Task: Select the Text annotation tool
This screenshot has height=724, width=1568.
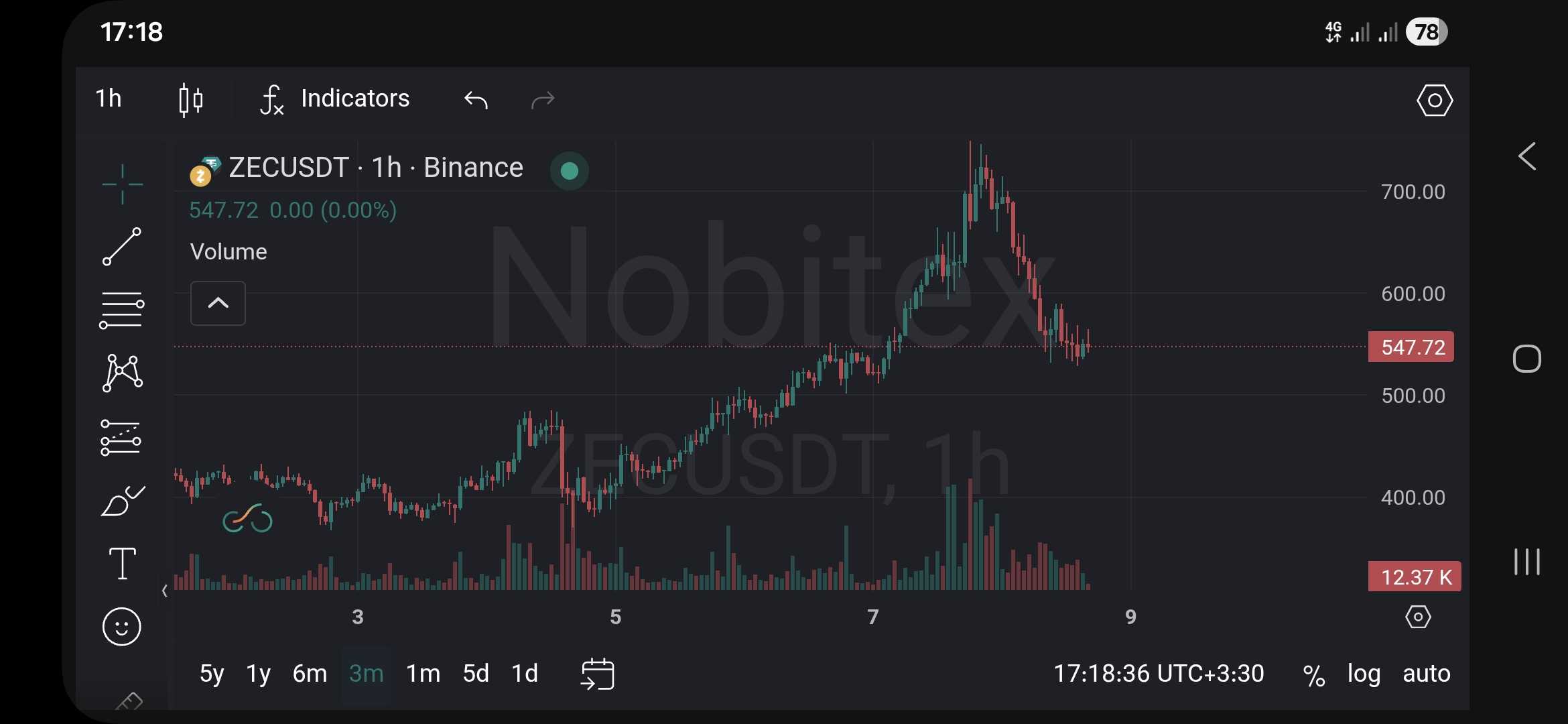Action: (122, 563)
